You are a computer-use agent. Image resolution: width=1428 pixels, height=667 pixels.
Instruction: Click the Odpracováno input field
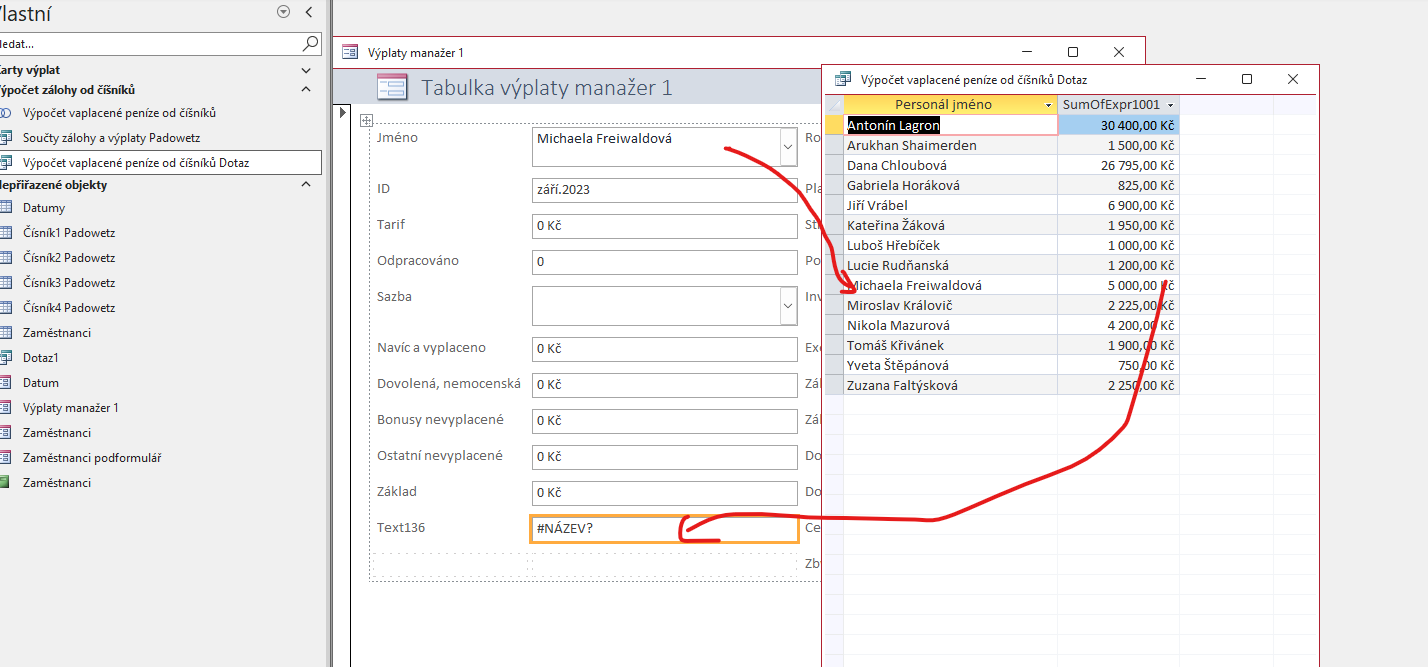click(x=664, y=262)
